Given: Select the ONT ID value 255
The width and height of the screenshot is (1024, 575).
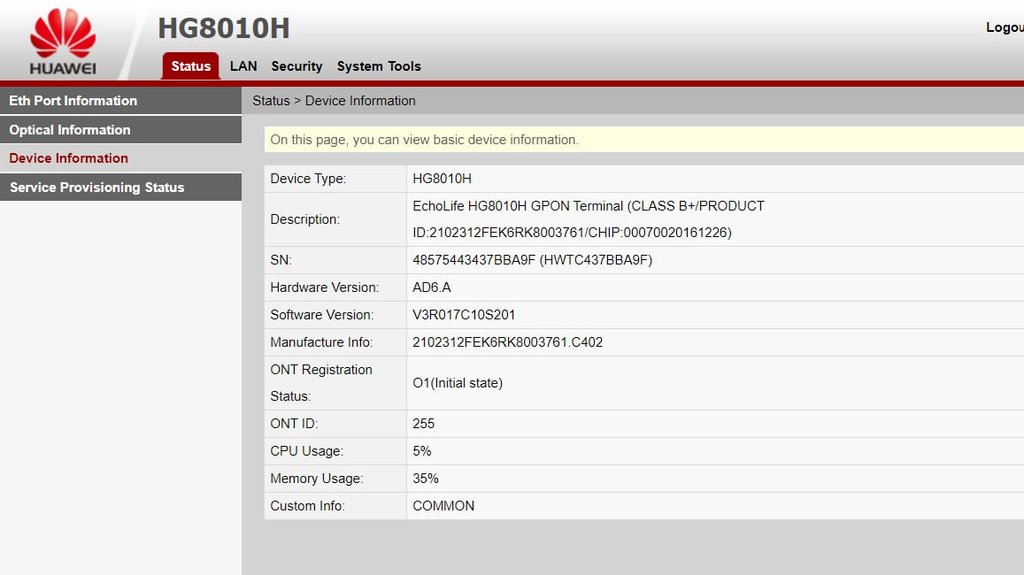Looking at the screenshot, I should (423, 423).
